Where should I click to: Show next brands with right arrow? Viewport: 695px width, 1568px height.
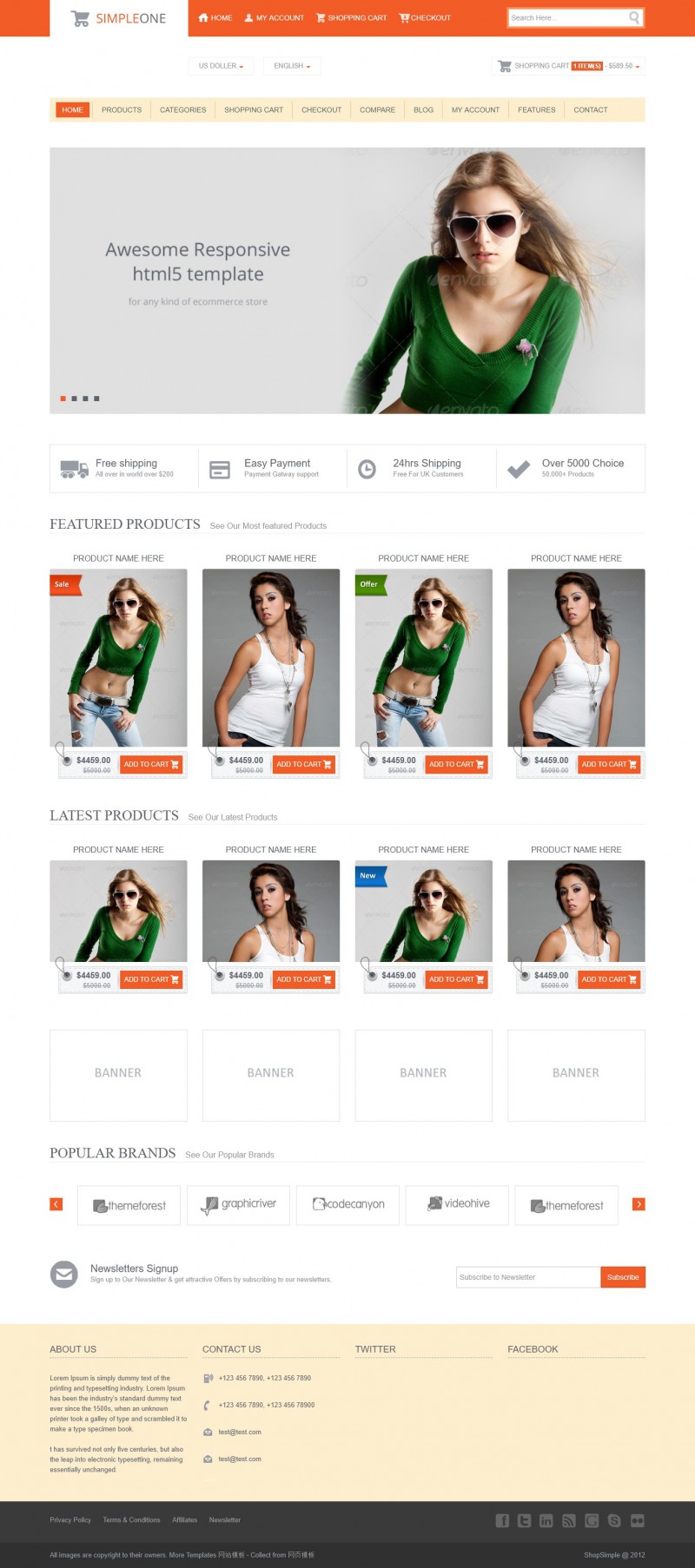click(639, 1204)
